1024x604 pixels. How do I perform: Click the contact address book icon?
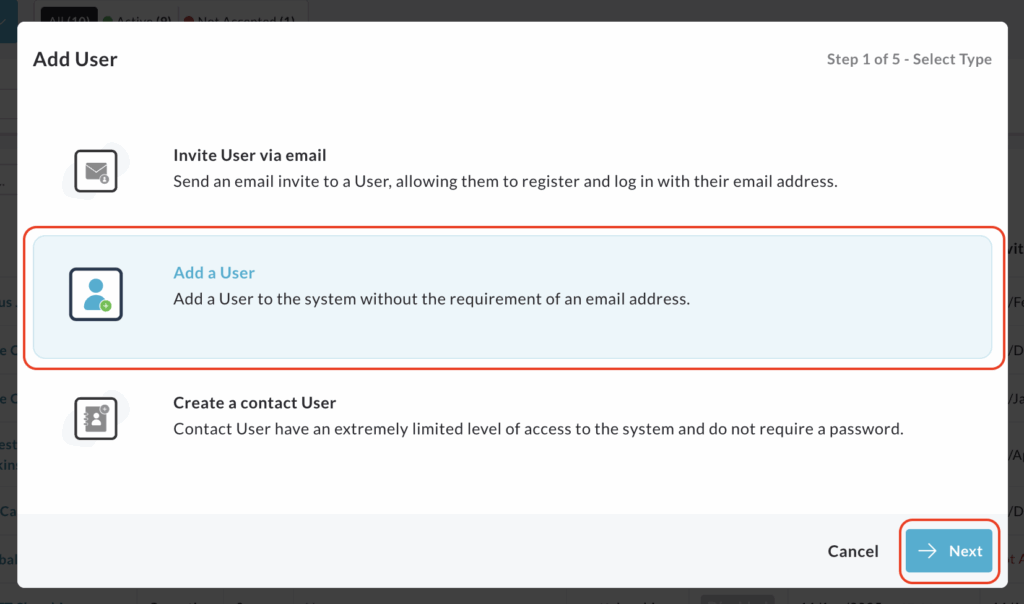click(x=96, y=418)
